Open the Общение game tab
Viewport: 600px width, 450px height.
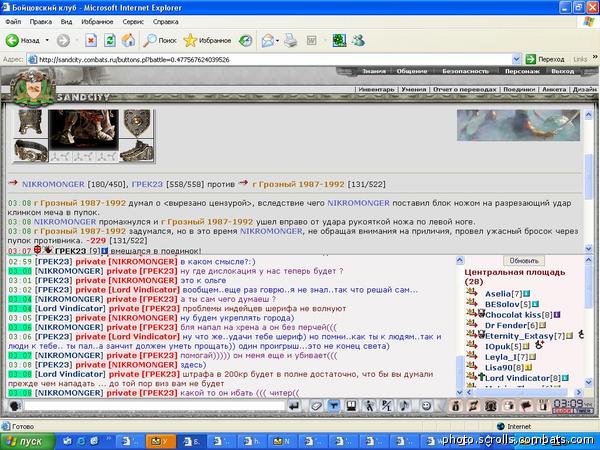[x=412, y=71]
